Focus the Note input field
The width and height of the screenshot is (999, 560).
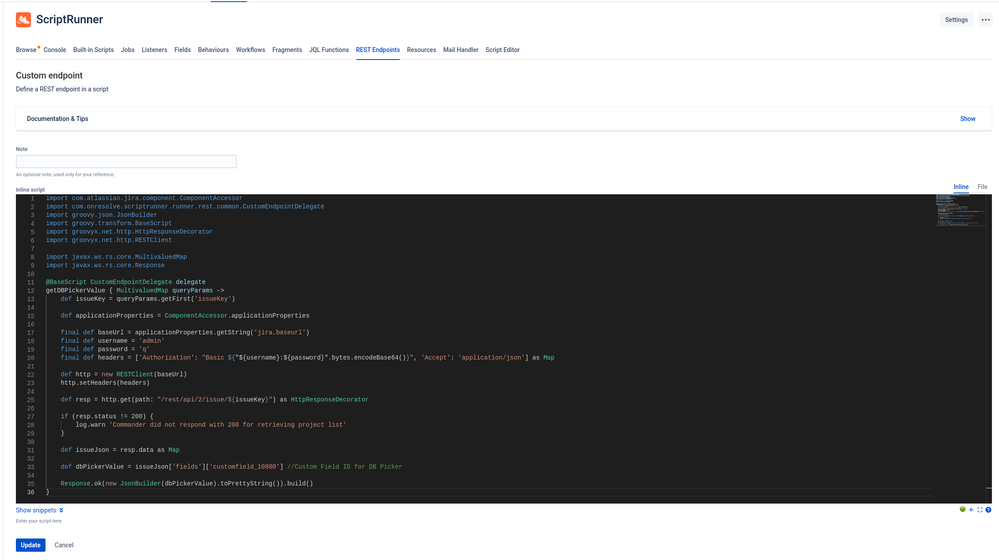point(126,162)
